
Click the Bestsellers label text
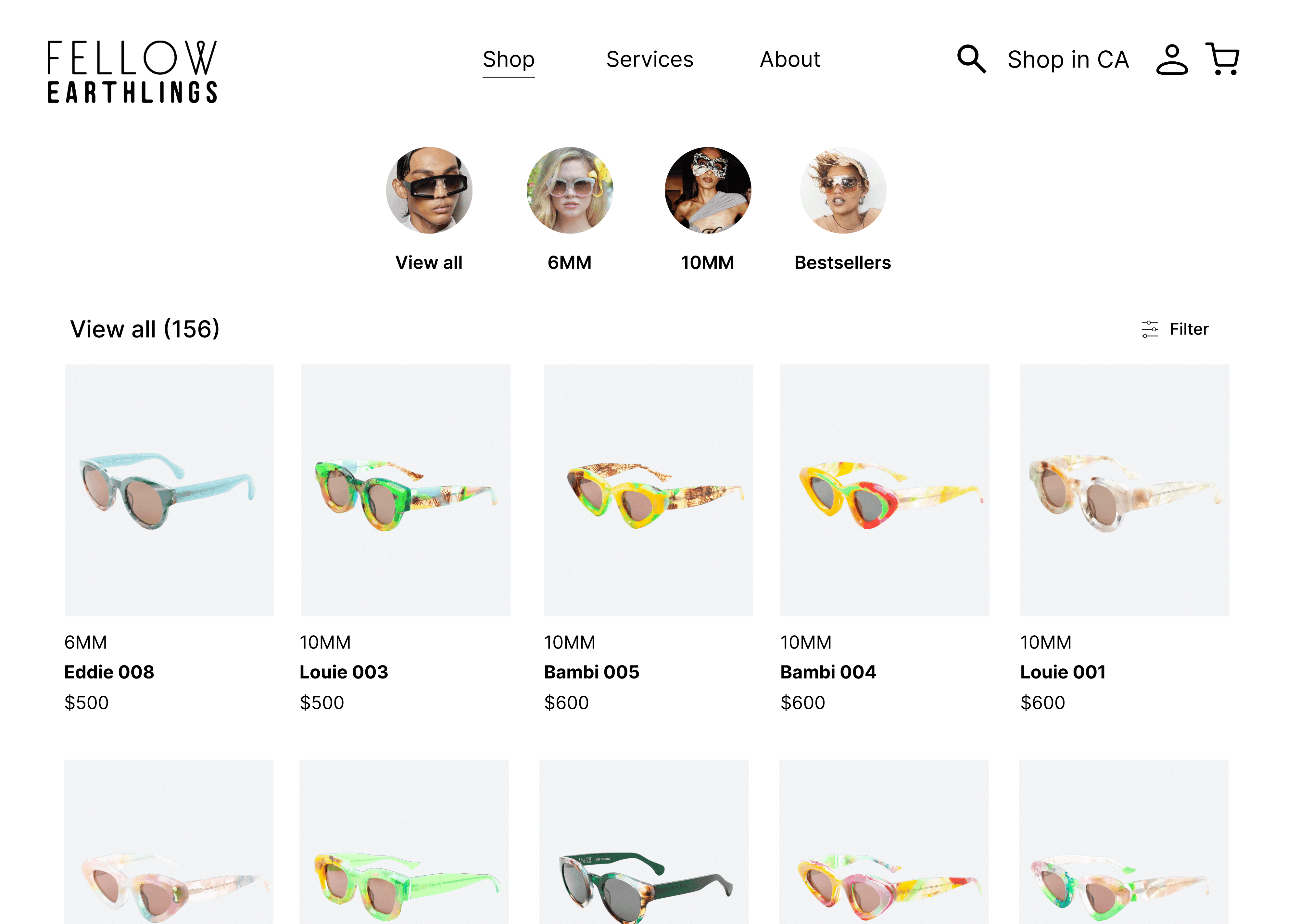pos(843,263)
